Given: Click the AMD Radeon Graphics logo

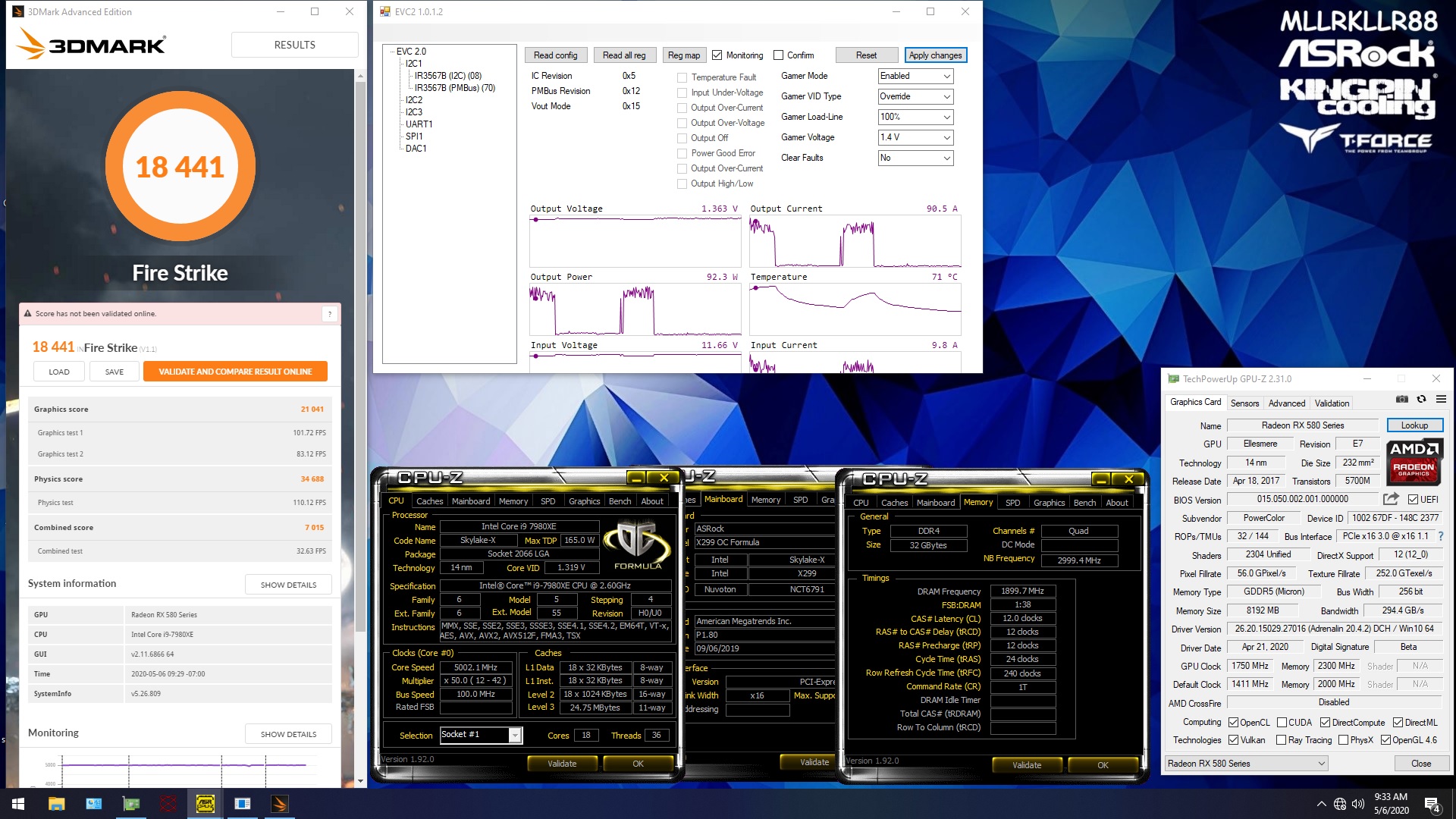Looking at the screenshot, I should (1413, 462).
